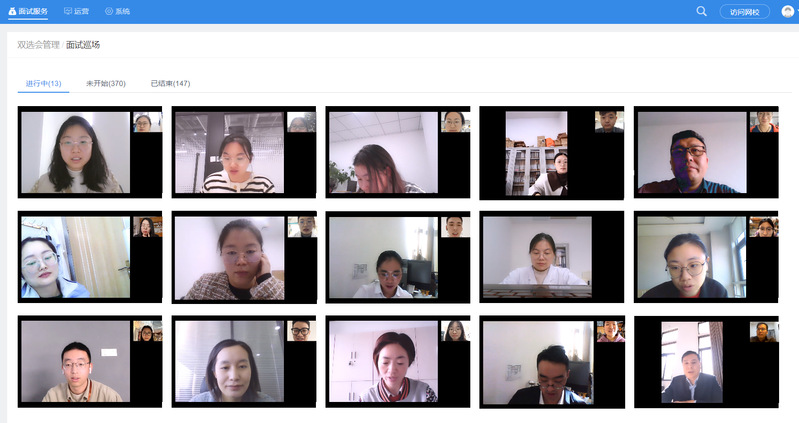Click the 运营 monitor icon in navigation
The width and height of the screenshot is (799, 423).
68,11
